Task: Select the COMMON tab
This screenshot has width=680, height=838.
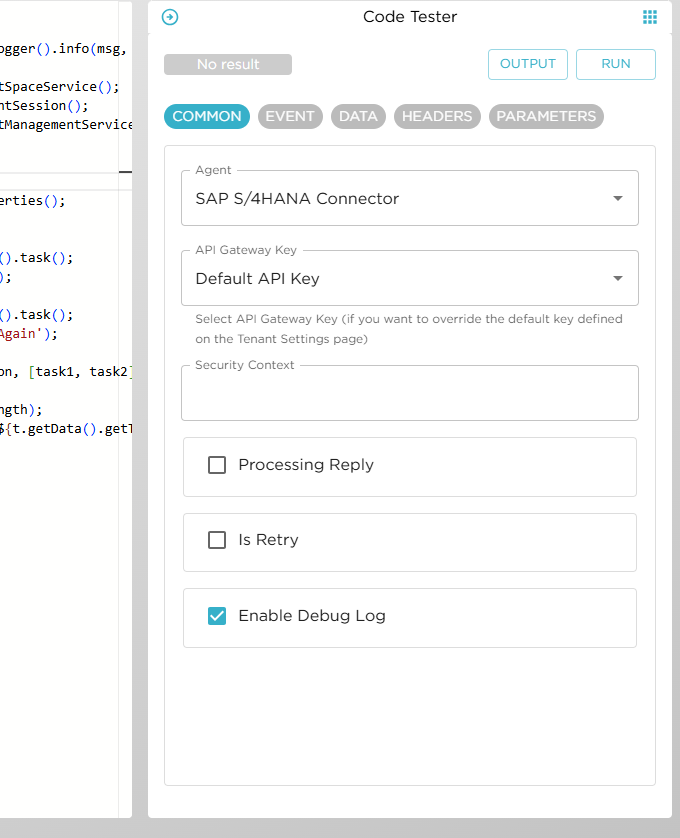Action: 207,117
